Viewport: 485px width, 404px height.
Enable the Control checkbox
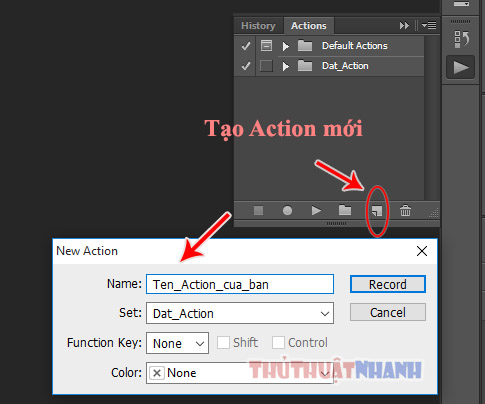278,342
